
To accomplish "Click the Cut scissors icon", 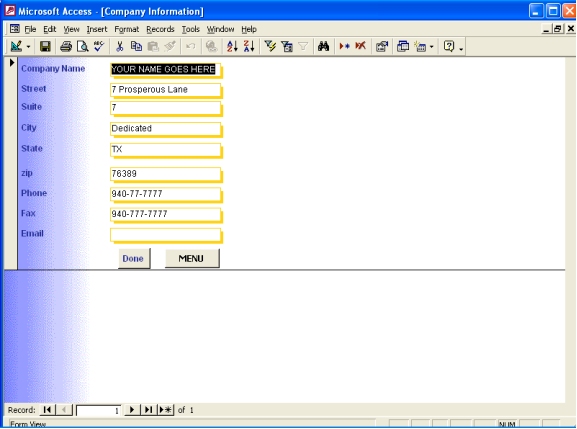I will (x=119, y=46).
